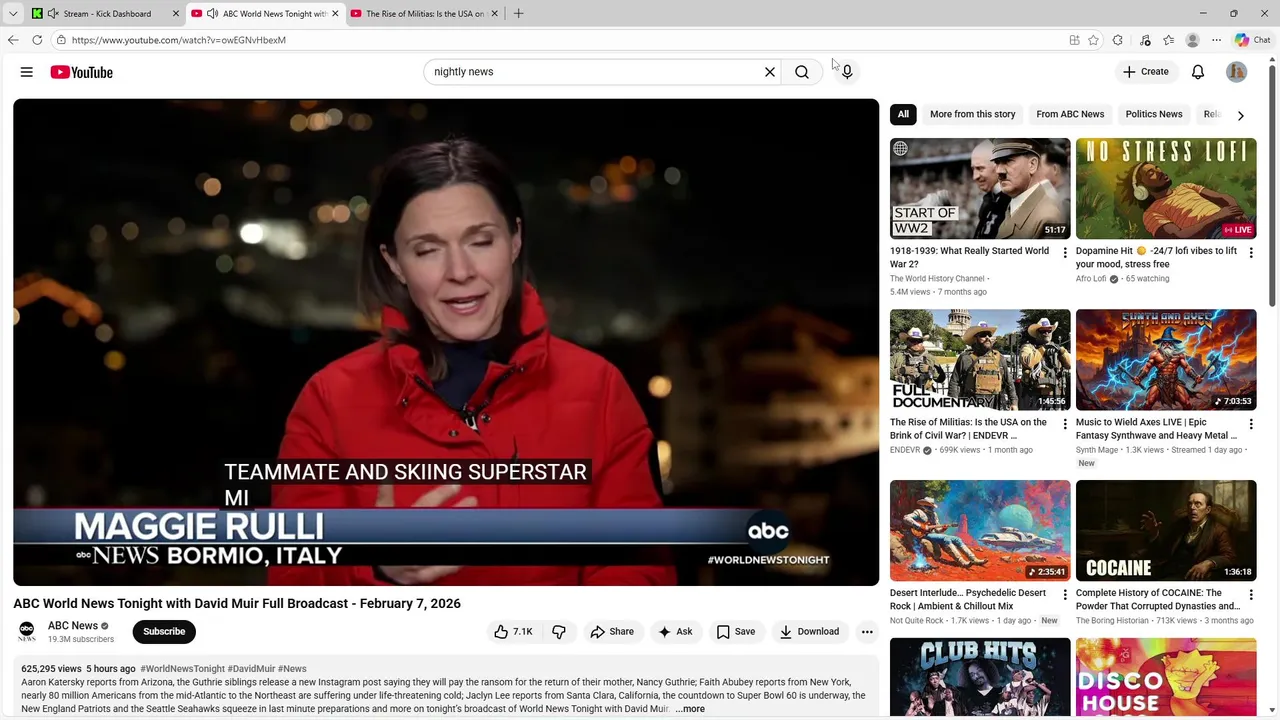
Task: Open The World History Channel link
Action: pyautogui.click(x=937, y=279)
